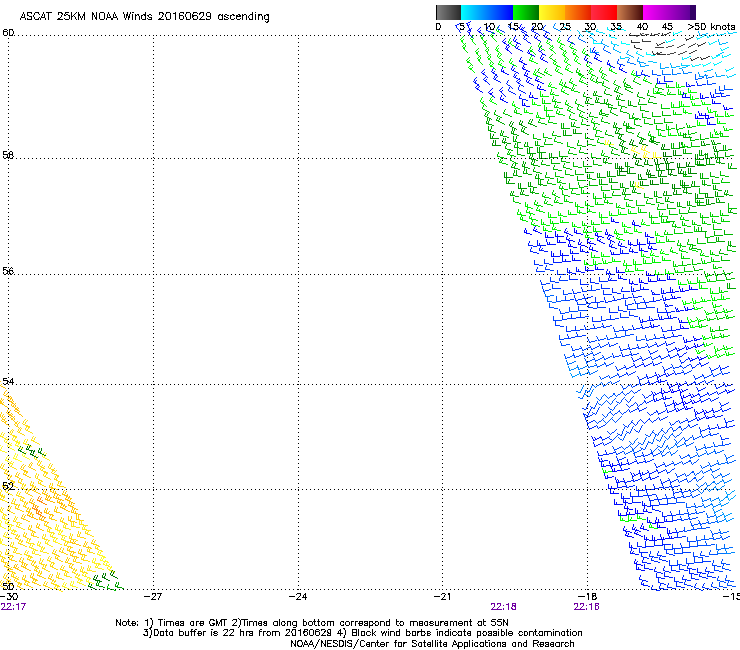
Task: Click the note line 'Times are GMT'
Action: pos(193,623)
